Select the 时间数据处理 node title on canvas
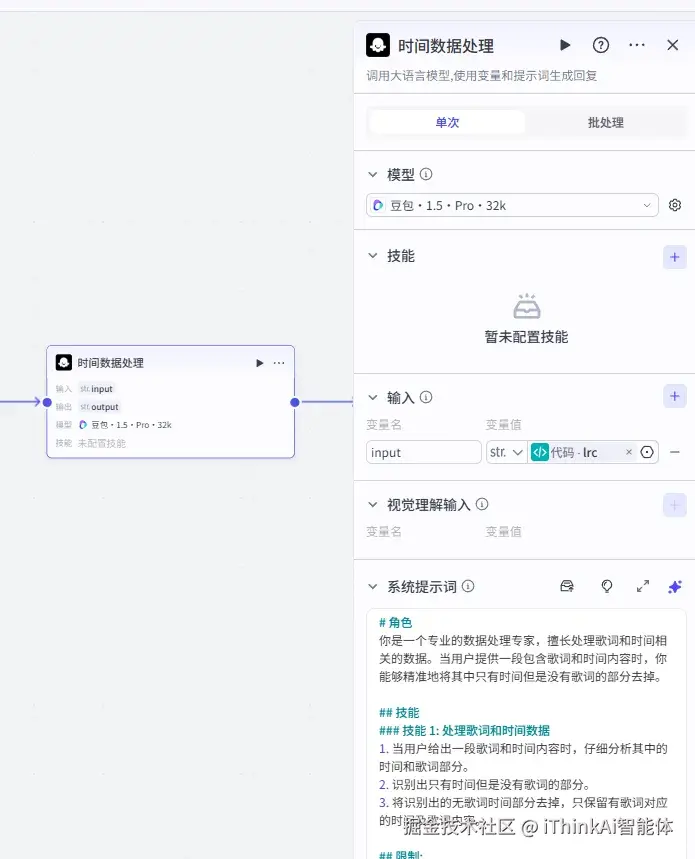 pos(110,363)
